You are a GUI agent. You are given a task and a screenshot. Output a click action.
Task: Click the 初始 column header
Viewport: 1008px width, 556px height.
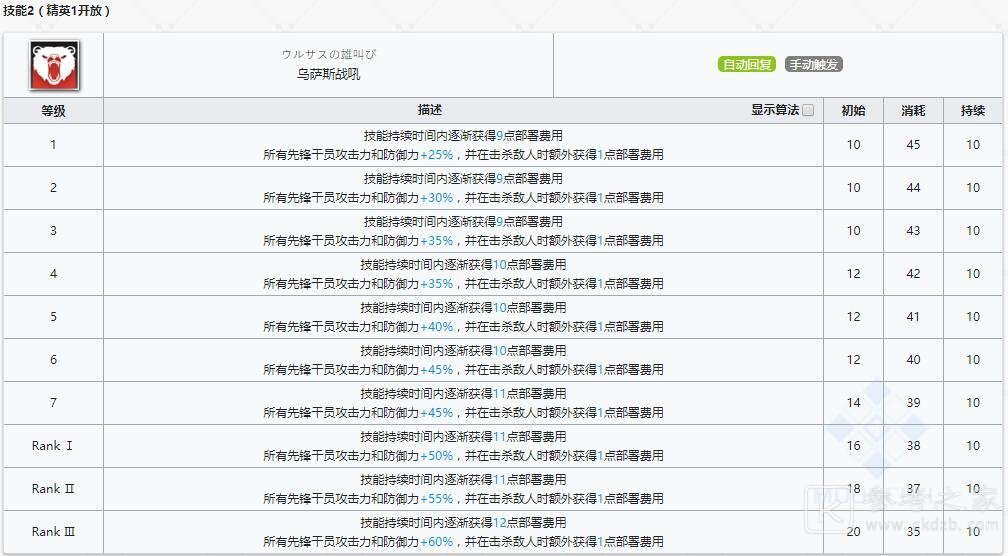point(853,111)
